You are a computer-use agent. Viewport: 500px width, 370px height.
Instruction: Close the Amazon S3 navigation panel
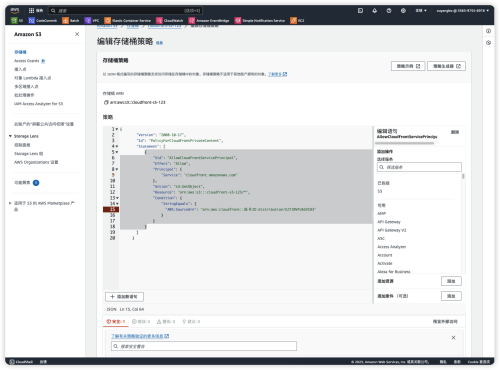77,34
